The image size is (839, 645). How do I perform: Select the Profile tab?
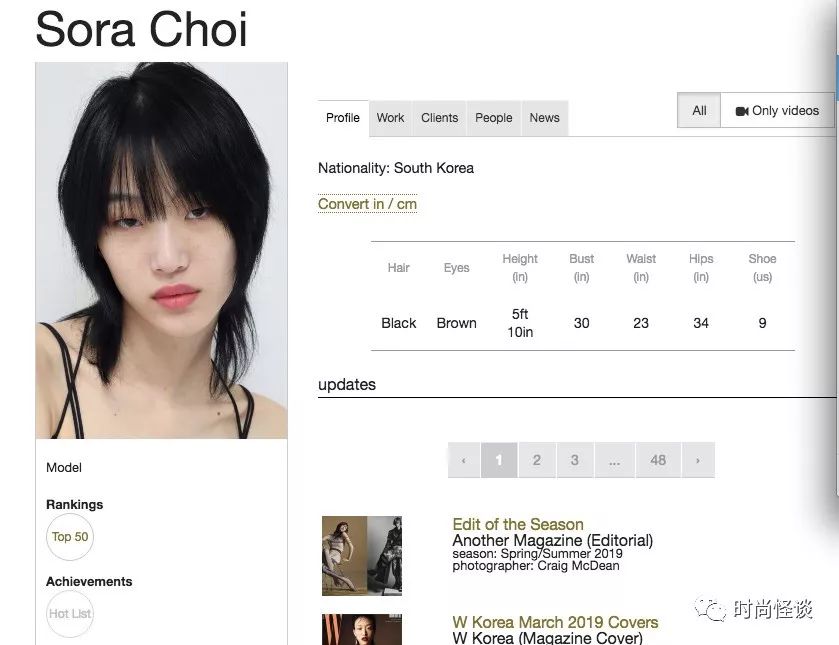tap(343, 118)
